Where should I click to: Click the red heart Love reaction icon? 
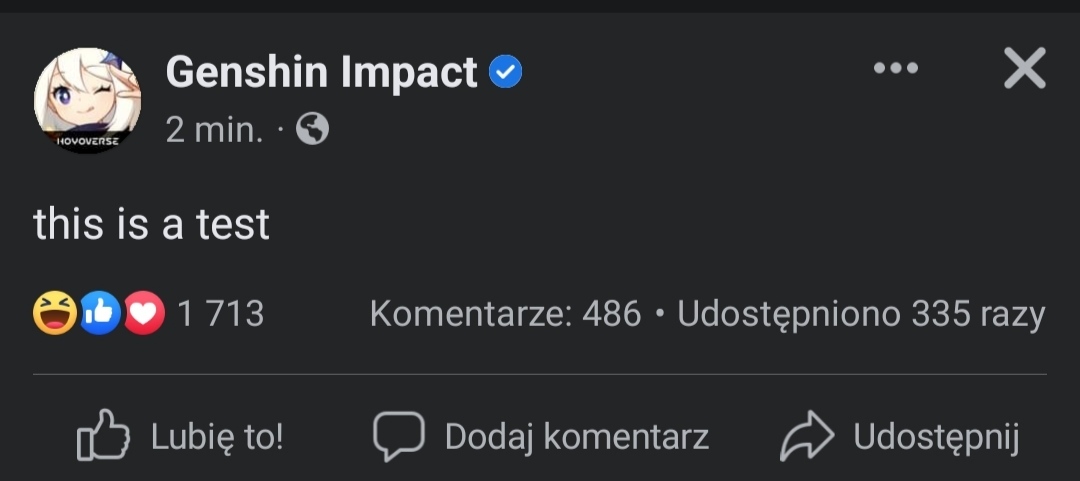click(x=144, y=314)
